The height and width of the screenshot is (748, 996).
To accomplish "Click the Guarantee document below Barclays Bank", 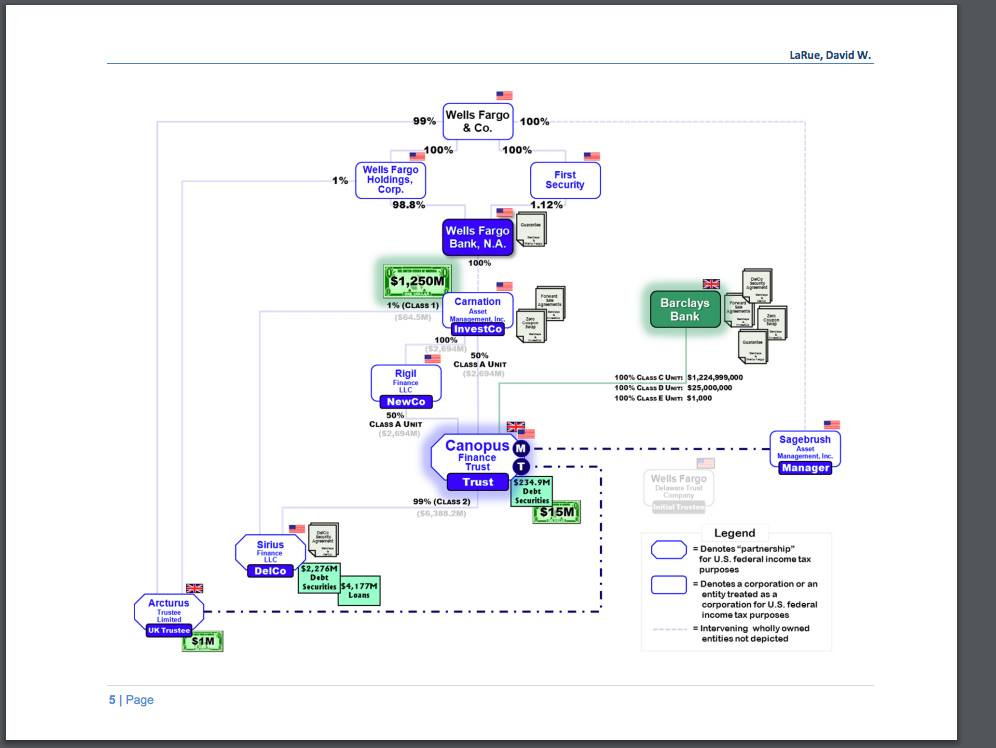I will click(753, 347).
